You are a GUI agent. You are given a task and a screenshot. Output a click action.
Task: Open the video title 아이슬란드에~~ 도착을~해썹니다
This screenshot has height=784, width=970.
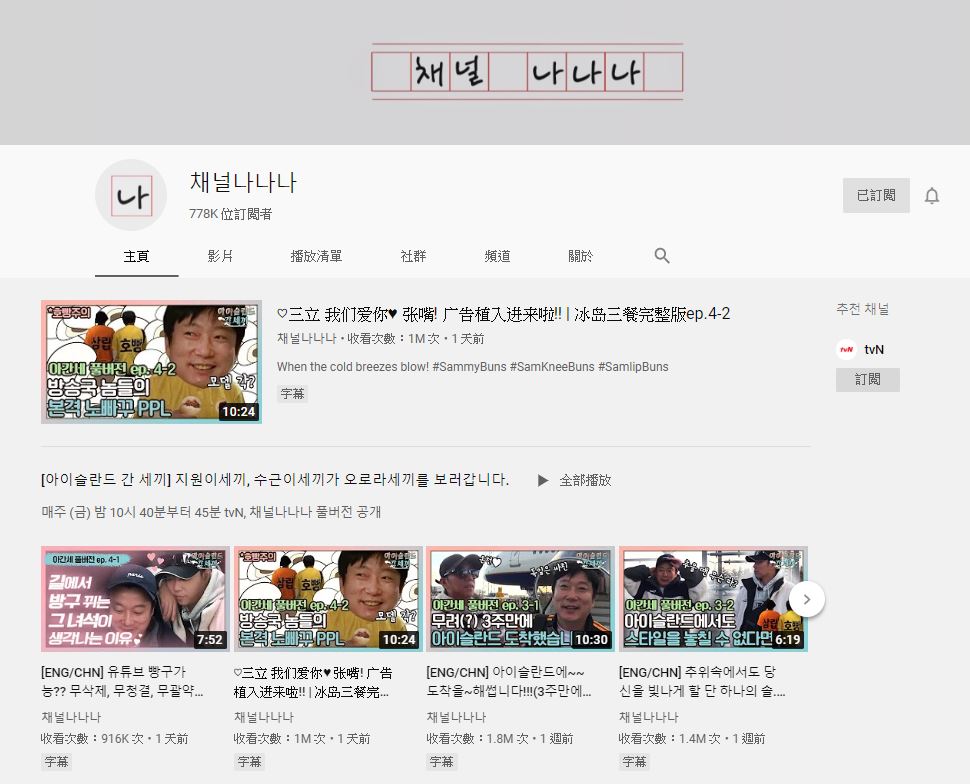tap(509, 681)
